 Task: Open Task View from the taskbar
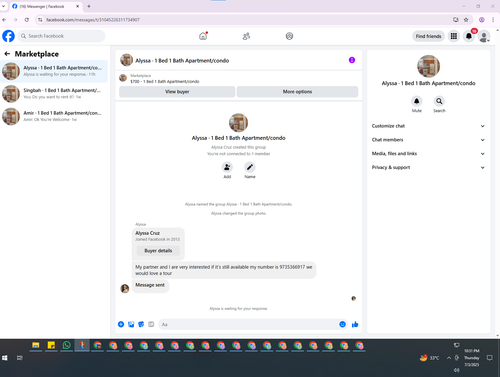pos(20,358)
